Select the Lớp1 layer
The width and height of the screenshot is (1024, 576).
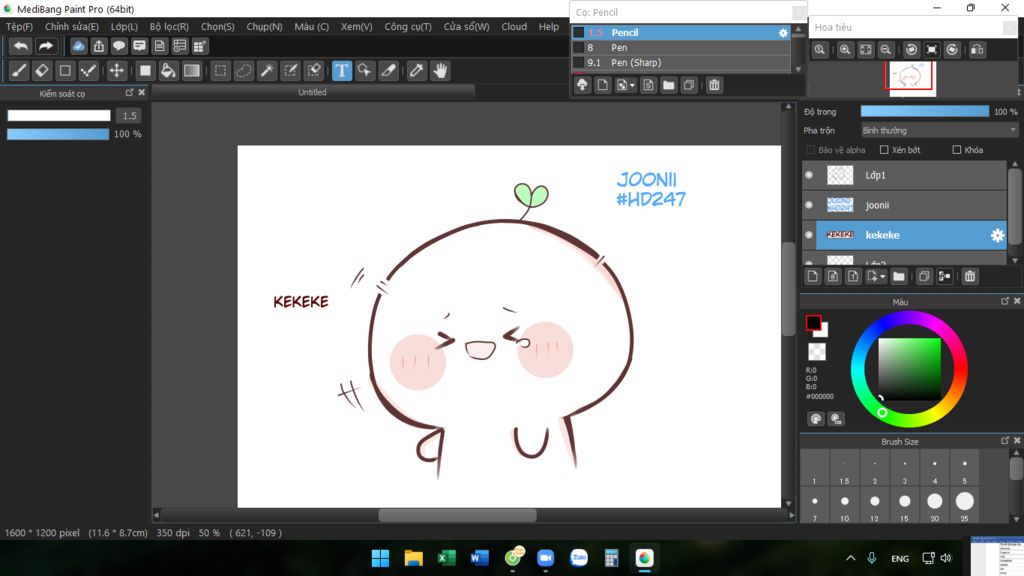point(911,175)
